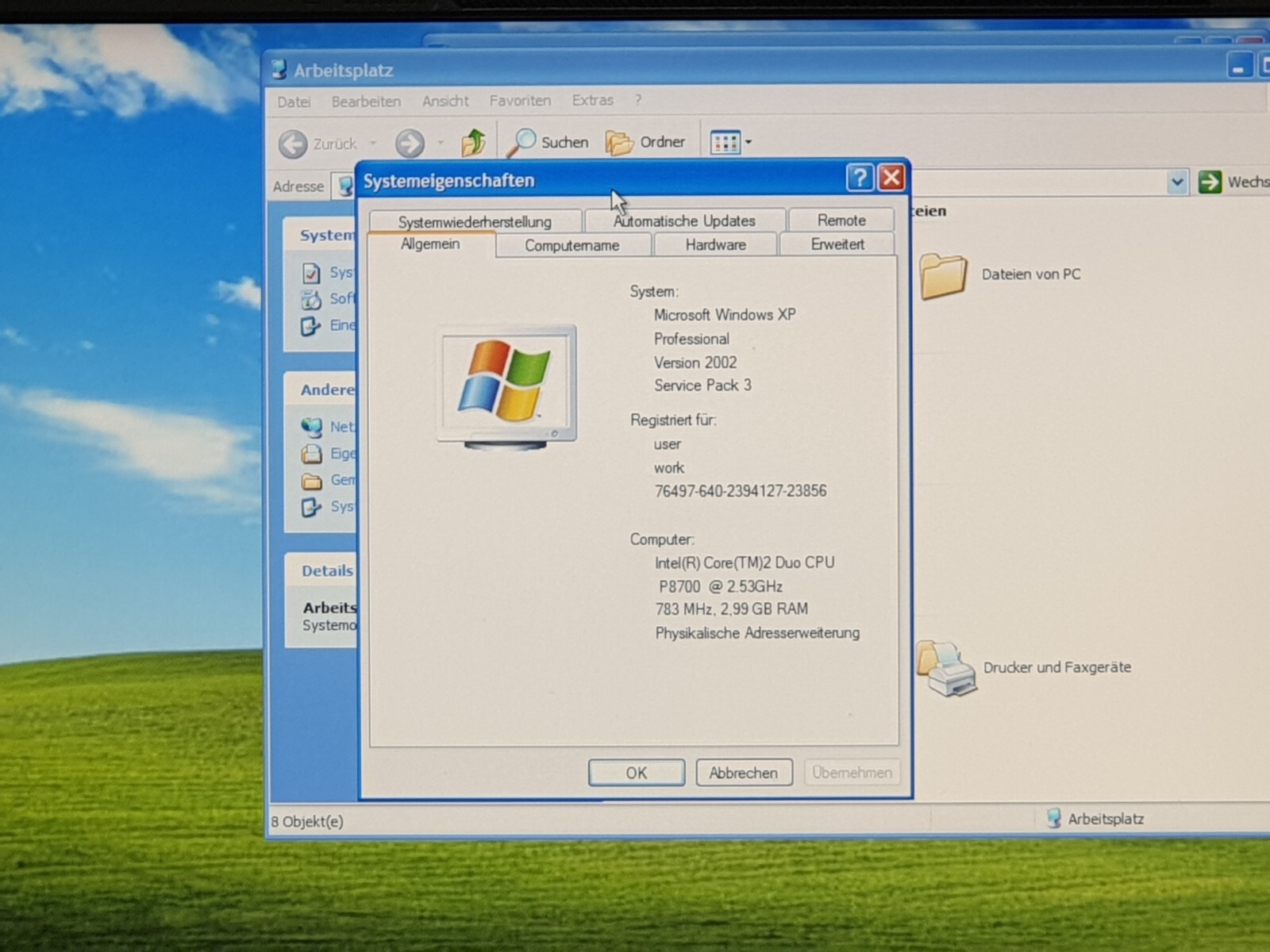Open the Datei menu in Arbeitsplatz
Screen dimensions: 1270x952
(x=294, y=102)
